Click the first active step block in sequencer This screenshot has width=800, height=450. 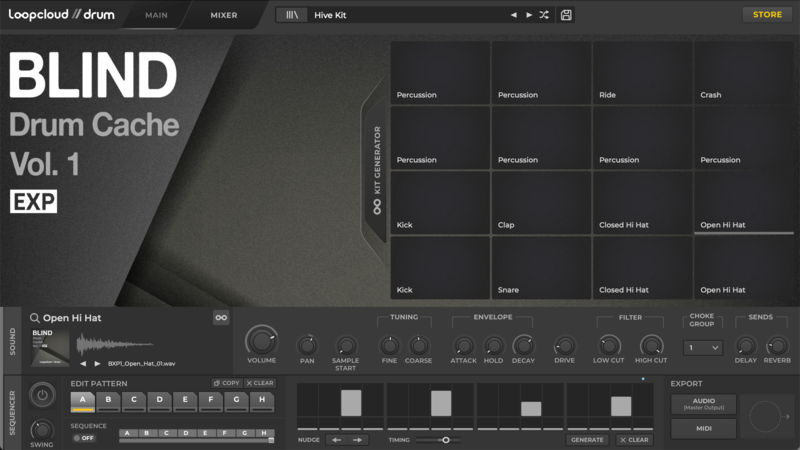point(351,403)
